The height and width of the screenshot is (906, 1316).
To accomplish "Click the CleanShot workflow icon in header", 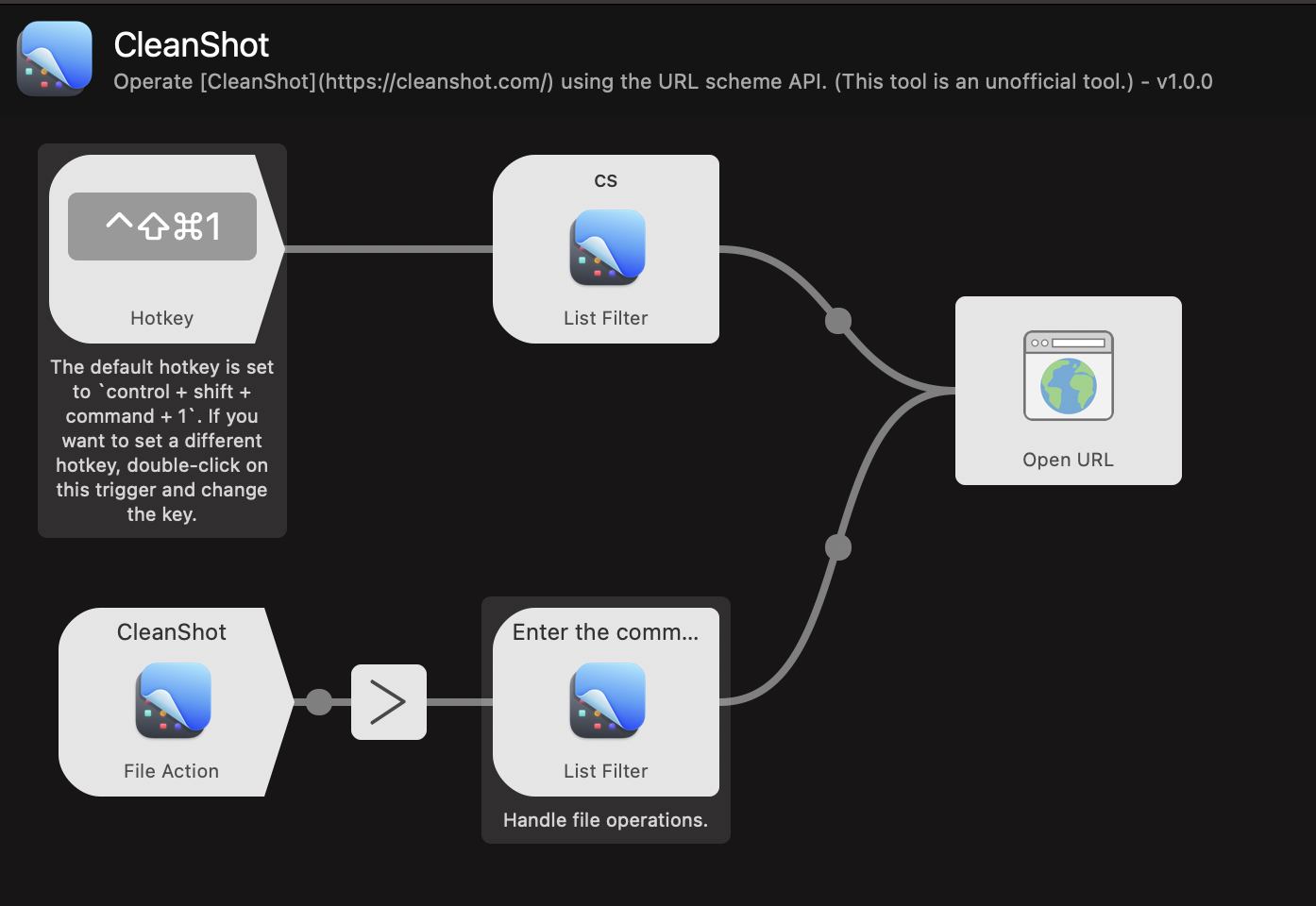I will [x=55, y=59].
